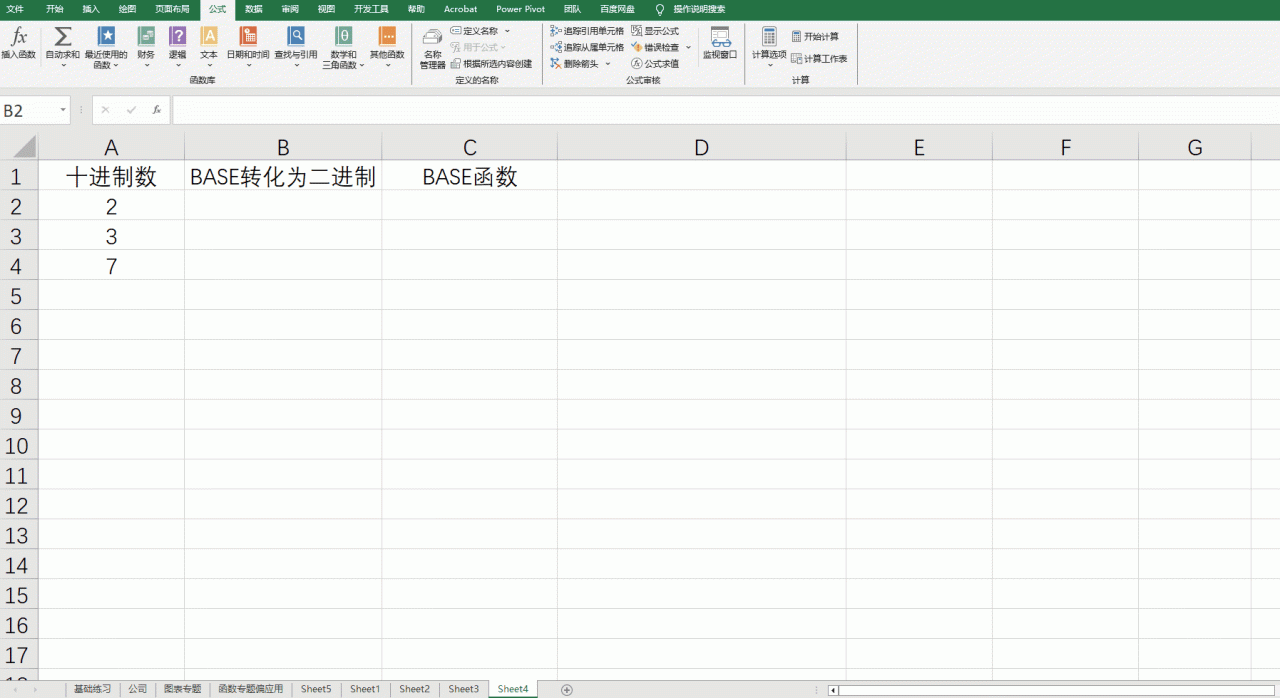Open the Text (文本) functions list
The width and height of the screenshot is (1280, 698).
pos(209,46)
